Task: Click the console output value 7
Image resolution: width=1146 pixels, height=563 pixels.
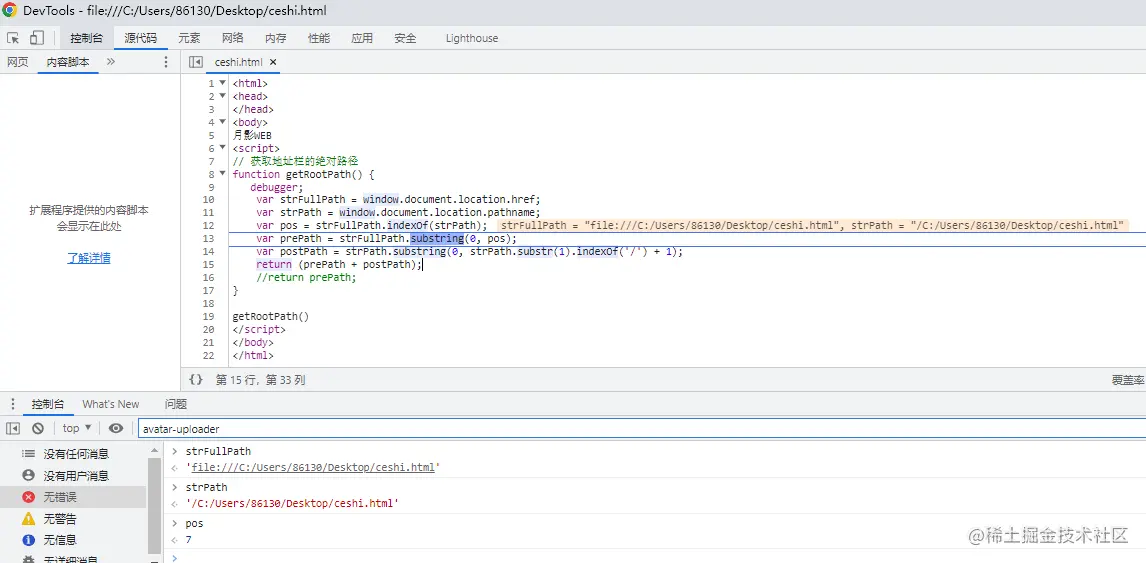Action: click(x=189, y=540)
